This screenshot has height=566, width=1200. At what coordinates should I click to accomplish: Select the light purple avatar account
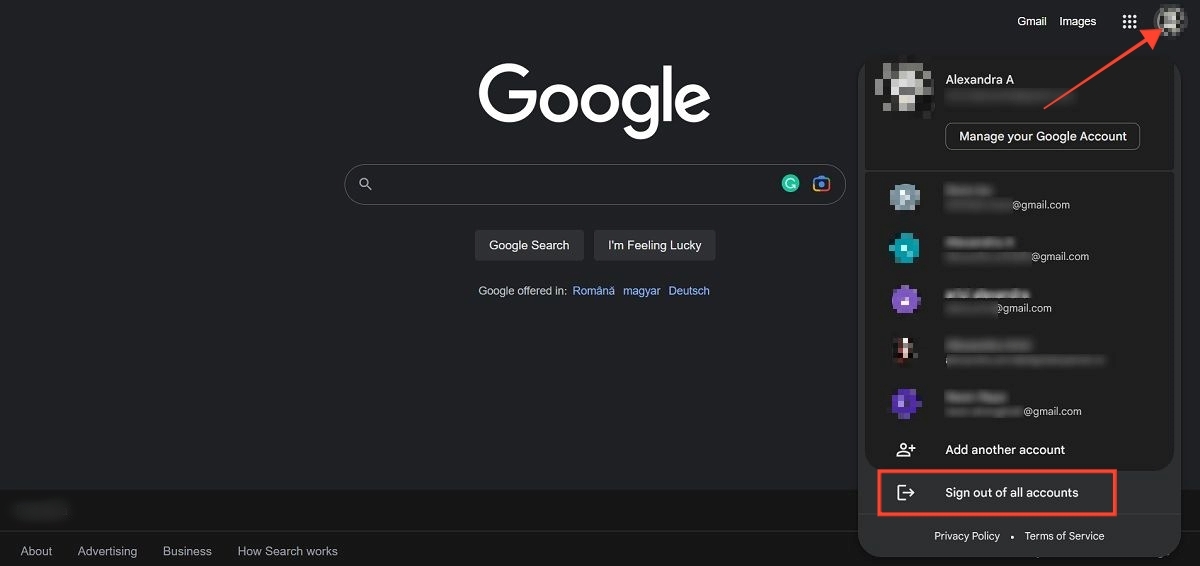point(1019,300)
